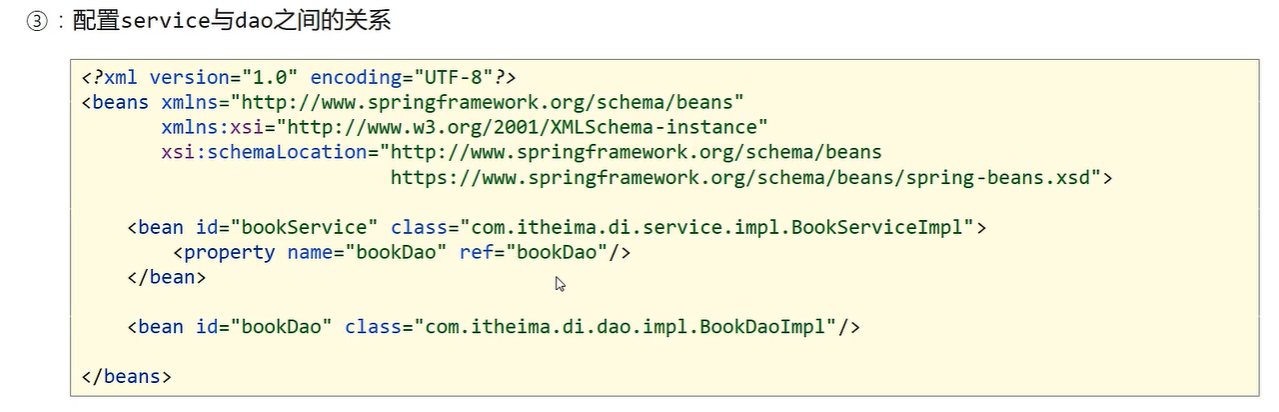Click the ref="bookDao" attribute value

pos(558,252)
